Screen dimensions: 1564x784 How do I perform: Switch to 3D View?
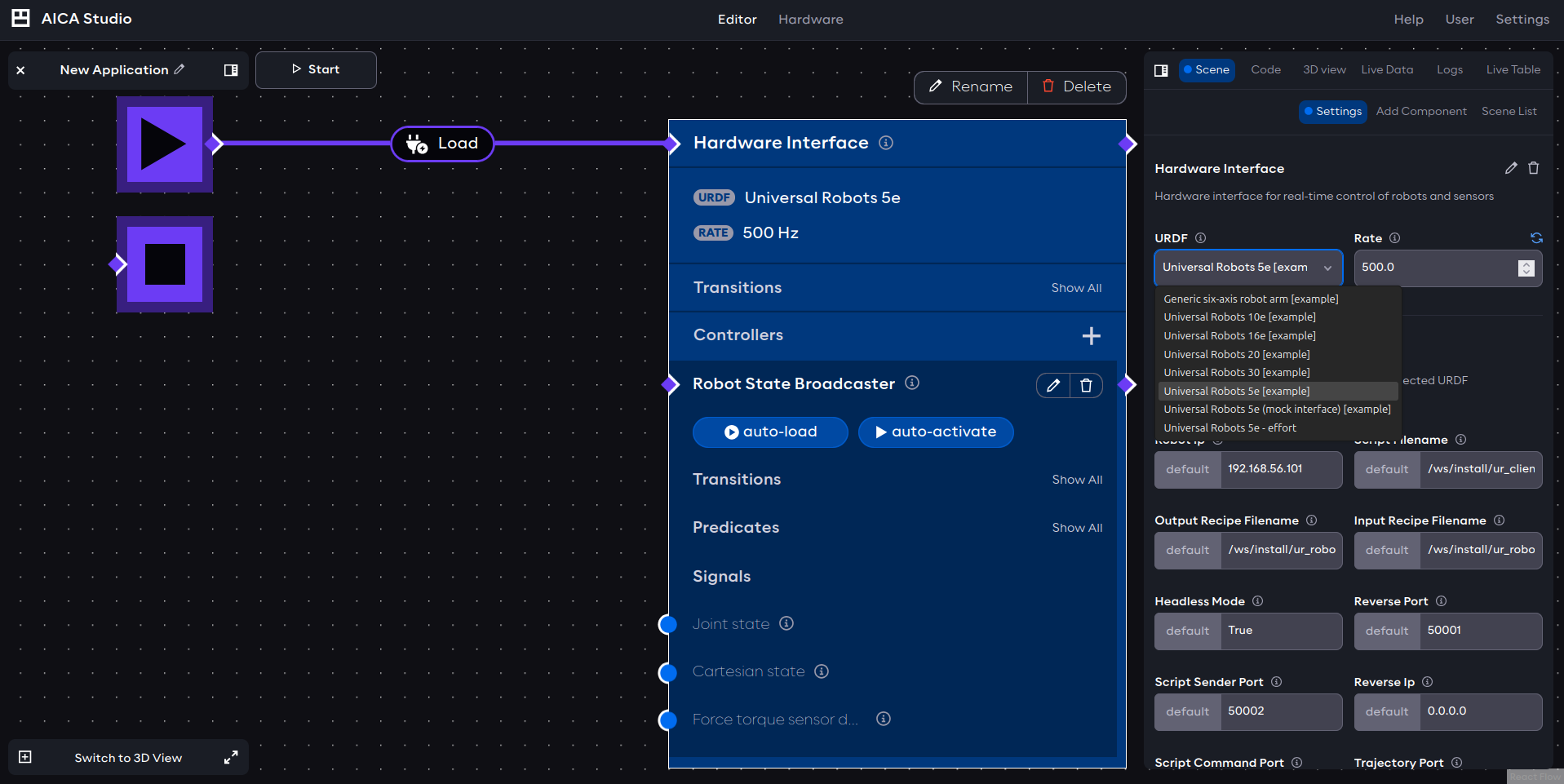coord(128,758)
